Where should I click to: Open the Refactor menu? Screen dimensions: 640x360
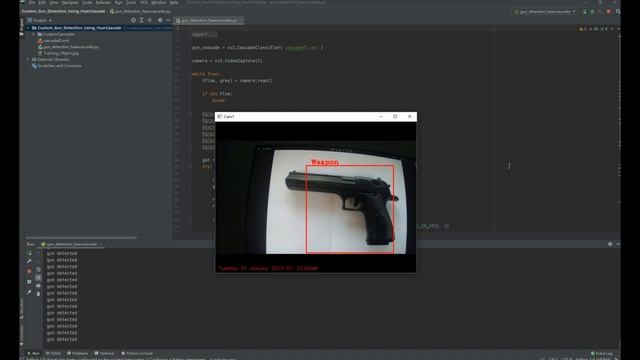(x=104, y=2)
